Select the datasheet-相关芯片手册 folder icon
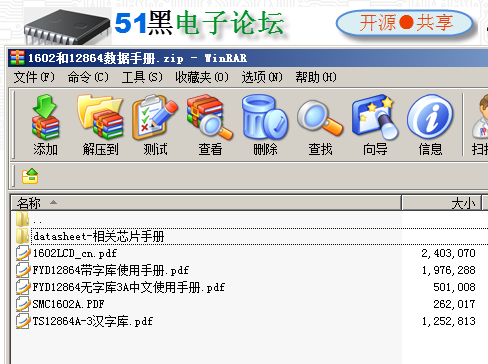 pyautogui.click(x=22, y=236)
